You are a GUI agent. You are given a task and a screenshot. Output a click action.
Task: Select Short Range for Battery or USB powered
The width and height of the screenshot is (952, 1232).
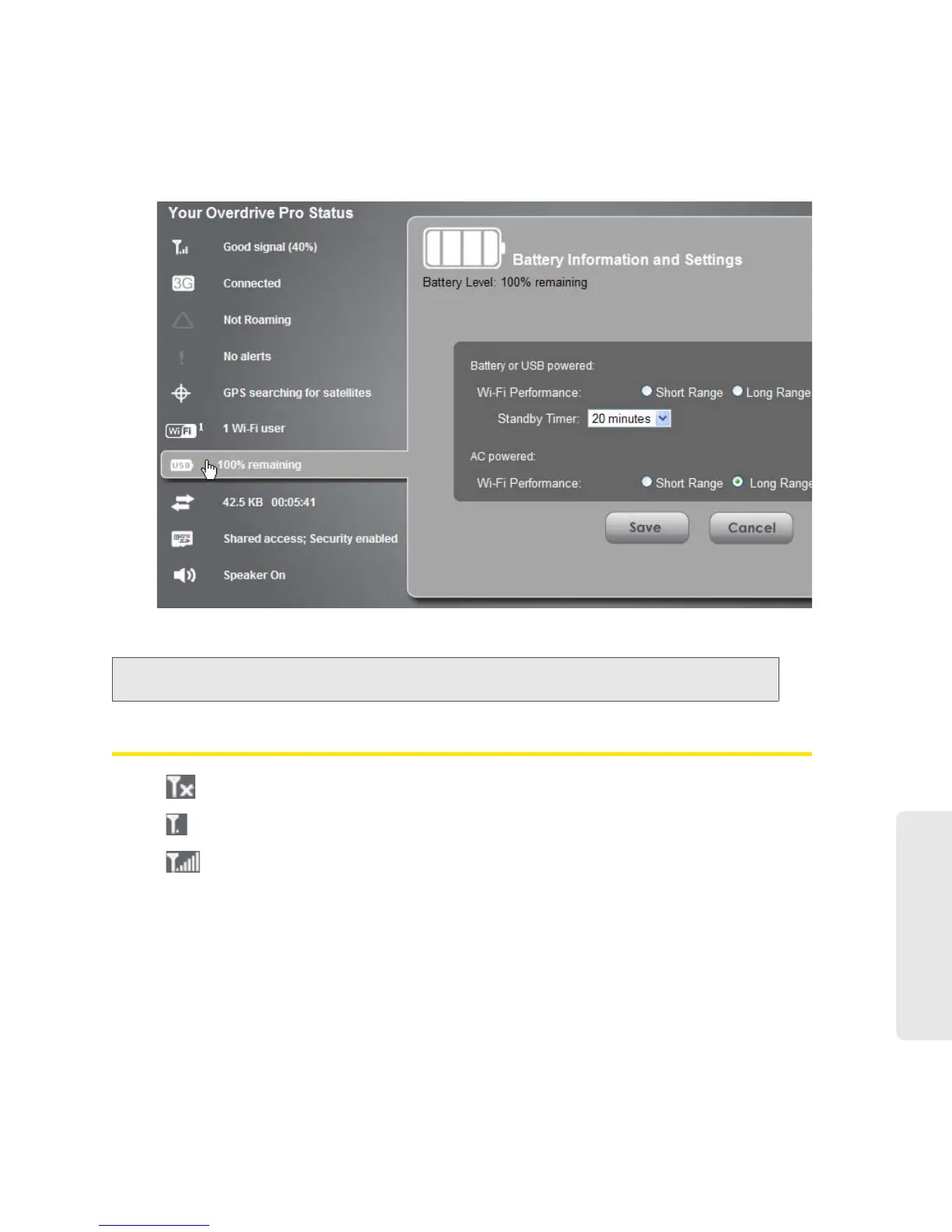click(646, 391)
